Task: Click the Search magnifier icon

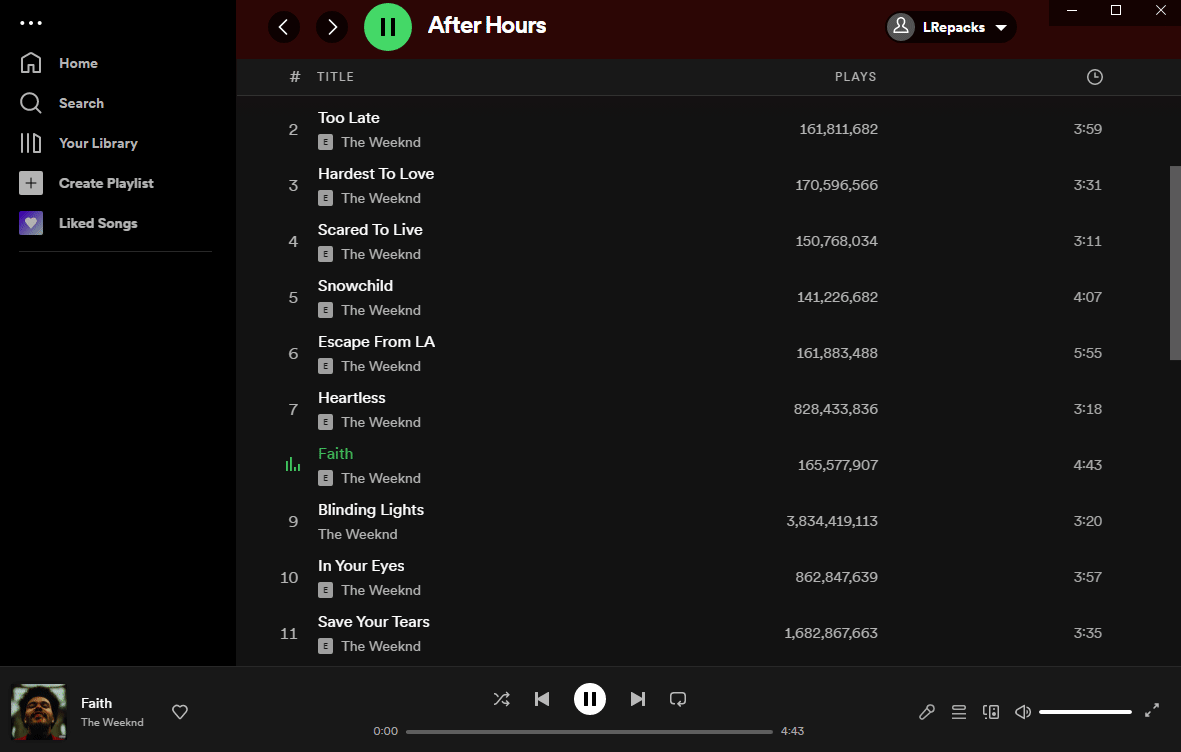Action: click(31, 103)
